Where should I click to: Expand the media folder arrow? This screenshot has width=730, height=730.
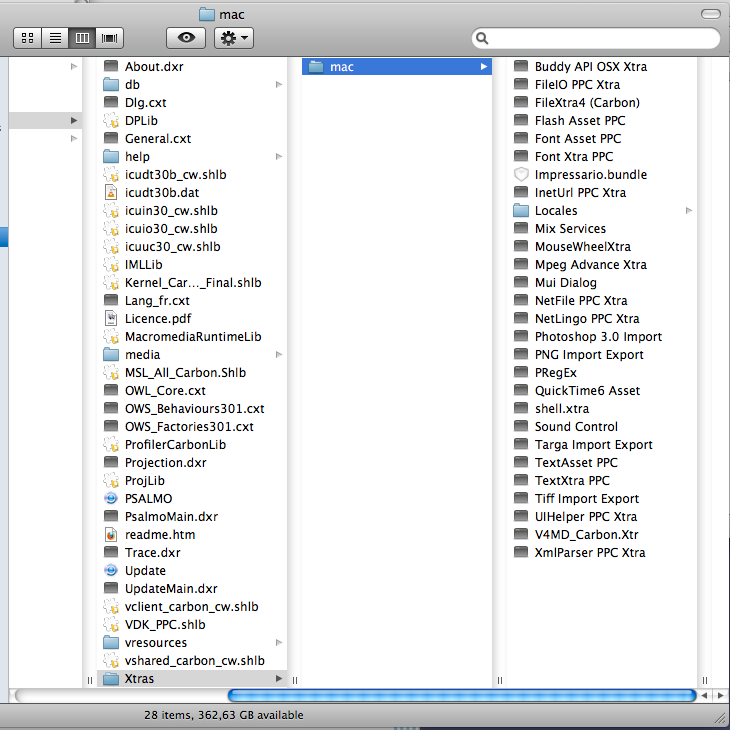point(279,355)
